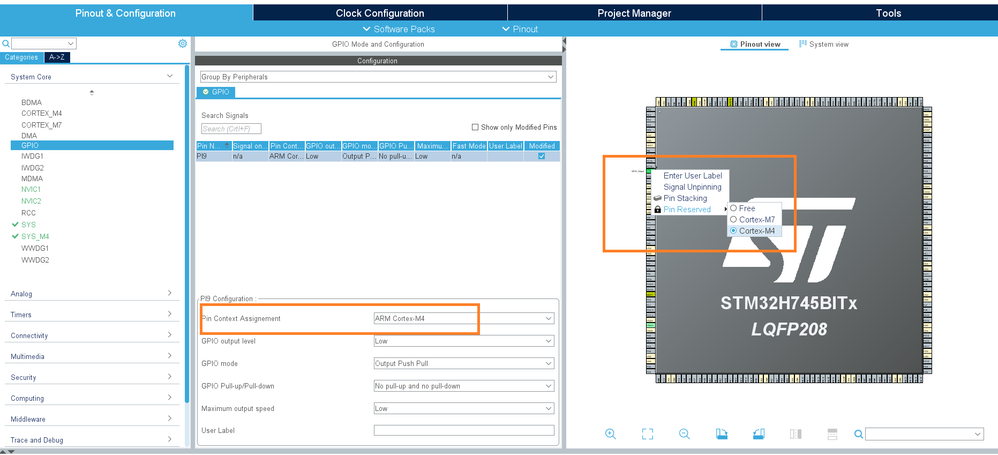998x455 pixels.
Task: Select the Cortex-M7 radio option
Action: click(x=733, y=220)
